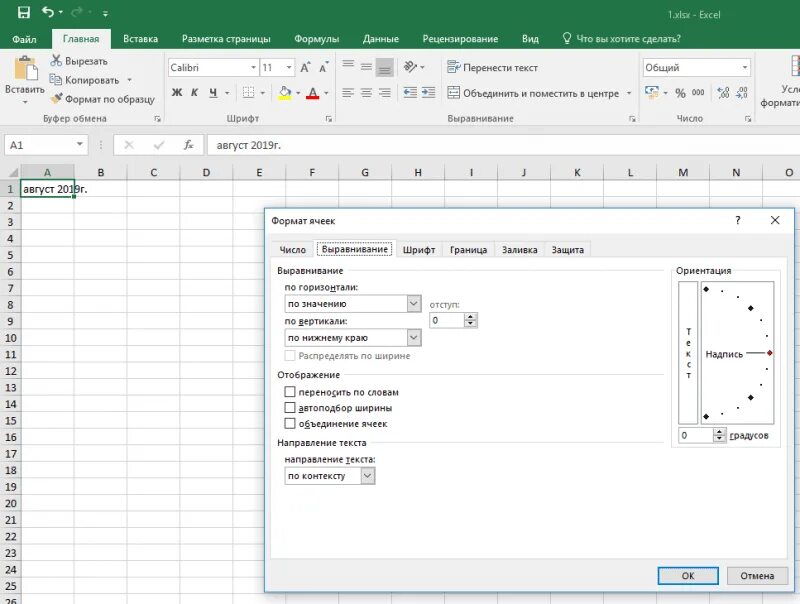Open the Граница tab in dialog
Screen dimensions: 800x604
click(468, 249)
